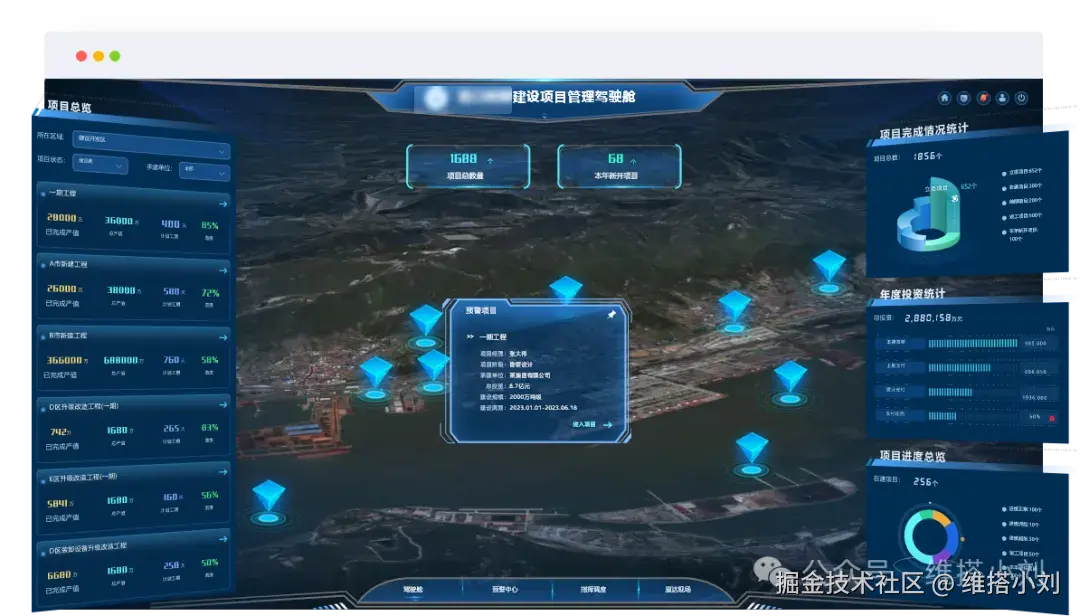
Task: Open D区装卸设备升级改造工程 card arrow icon
Action: (222, 539)
